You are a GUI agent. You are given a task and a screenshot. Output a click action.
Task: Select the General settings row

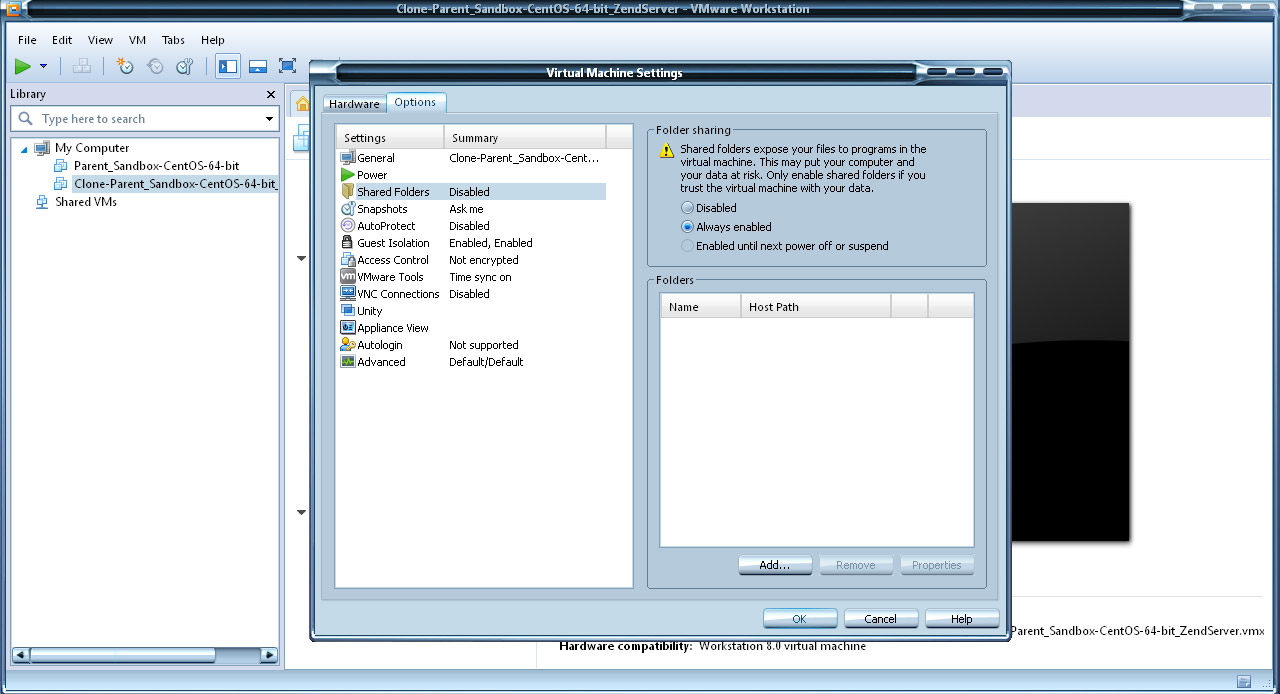coord(471,158)
